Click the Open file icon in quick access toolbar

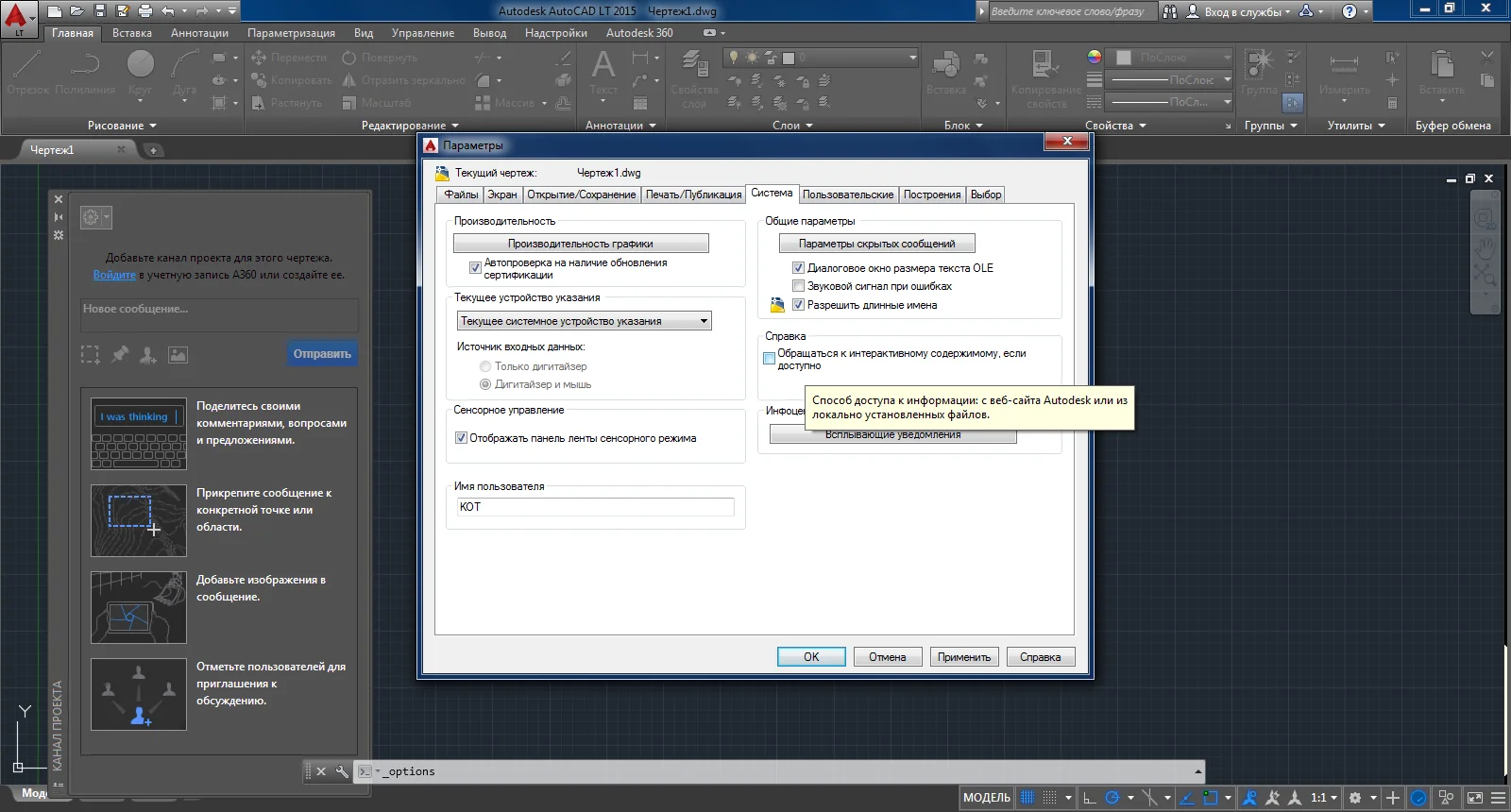tap(76, 11)
